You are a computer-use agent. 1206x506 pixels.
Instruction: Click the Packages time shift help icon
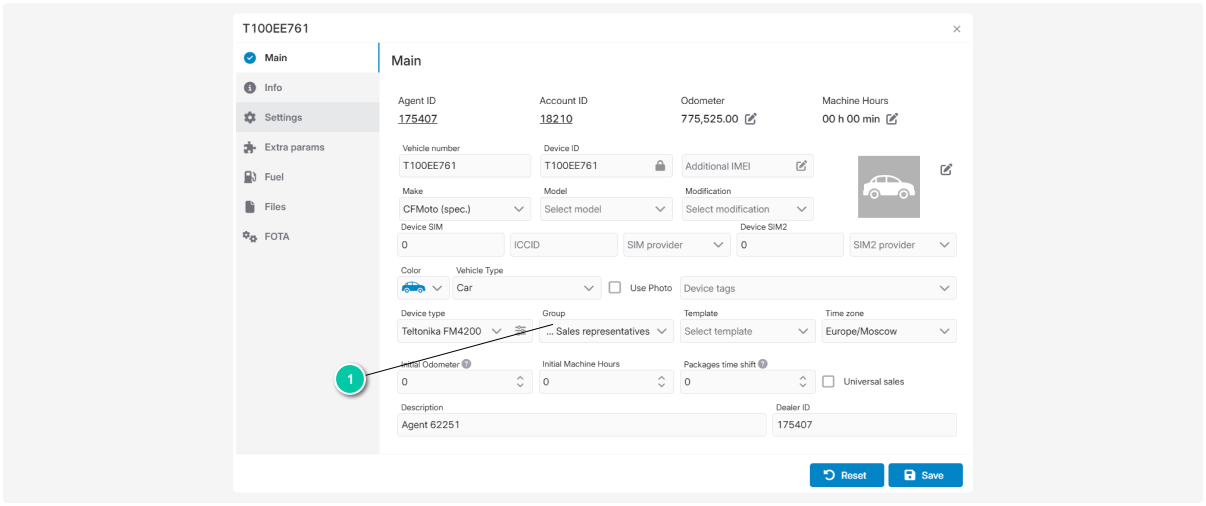pos(763,364)
